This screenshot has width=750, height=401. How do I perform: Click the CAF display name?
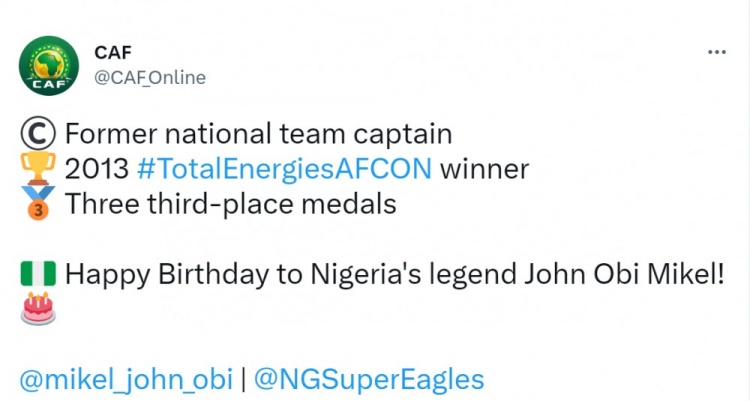(x=113, y=53)
